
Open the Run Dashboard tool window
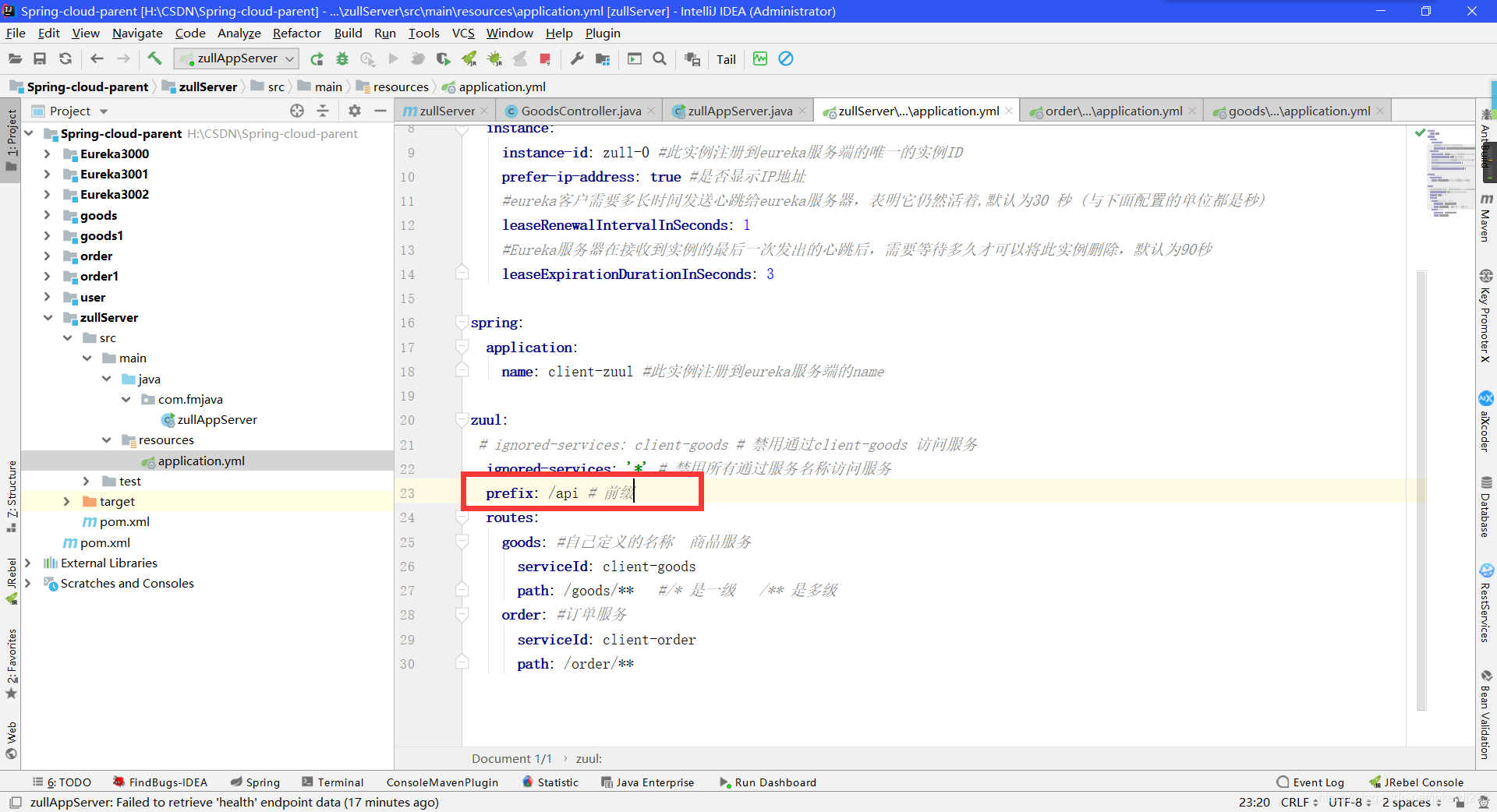[x=768, y=782]
